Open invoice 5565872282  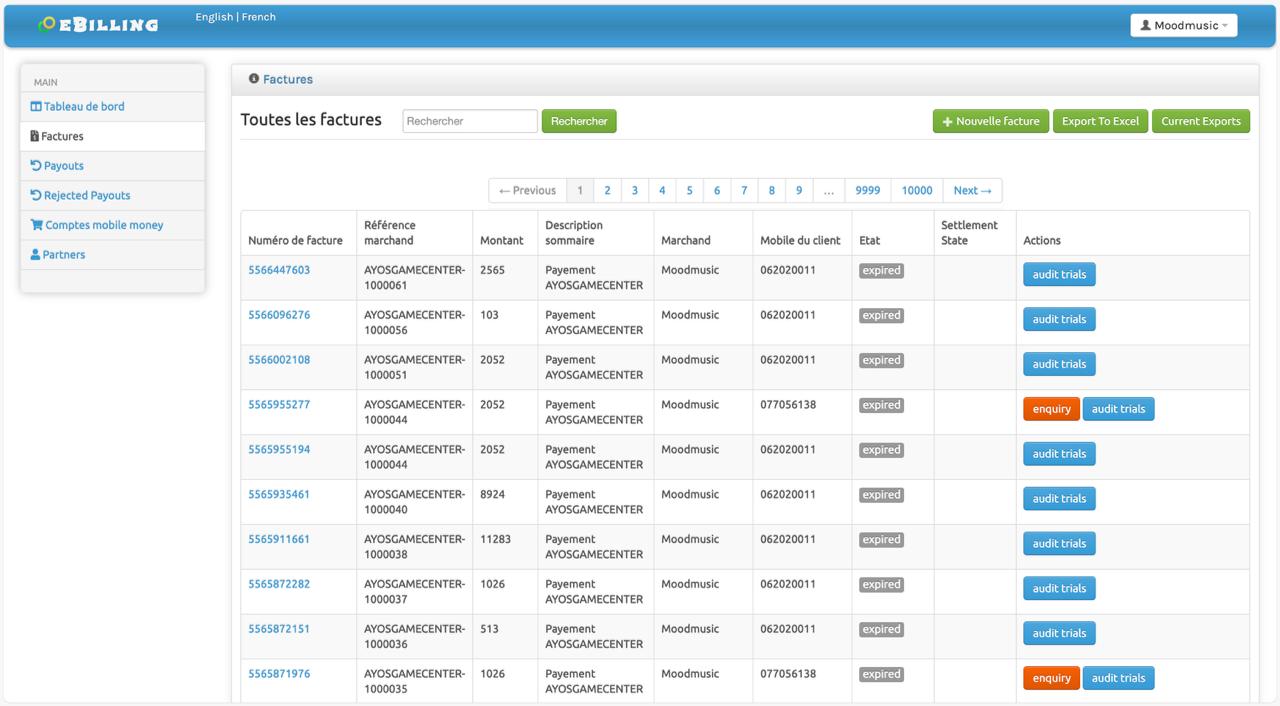[279, 584]
